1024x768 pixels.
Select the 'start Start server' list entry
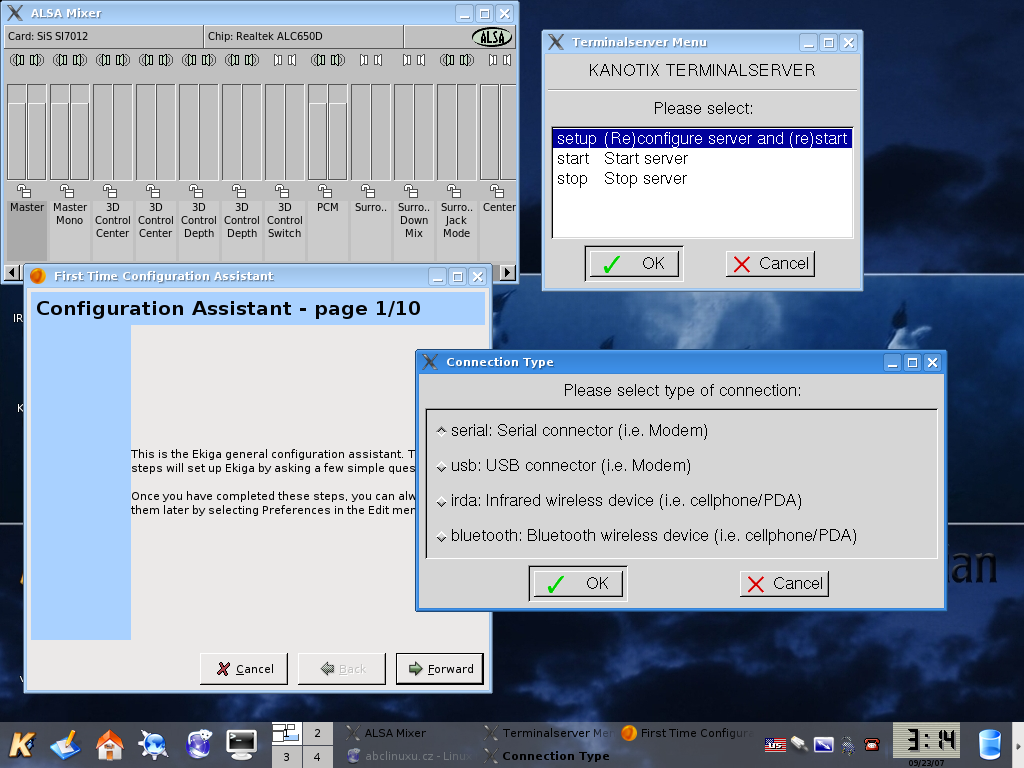[x=702, y=159]
